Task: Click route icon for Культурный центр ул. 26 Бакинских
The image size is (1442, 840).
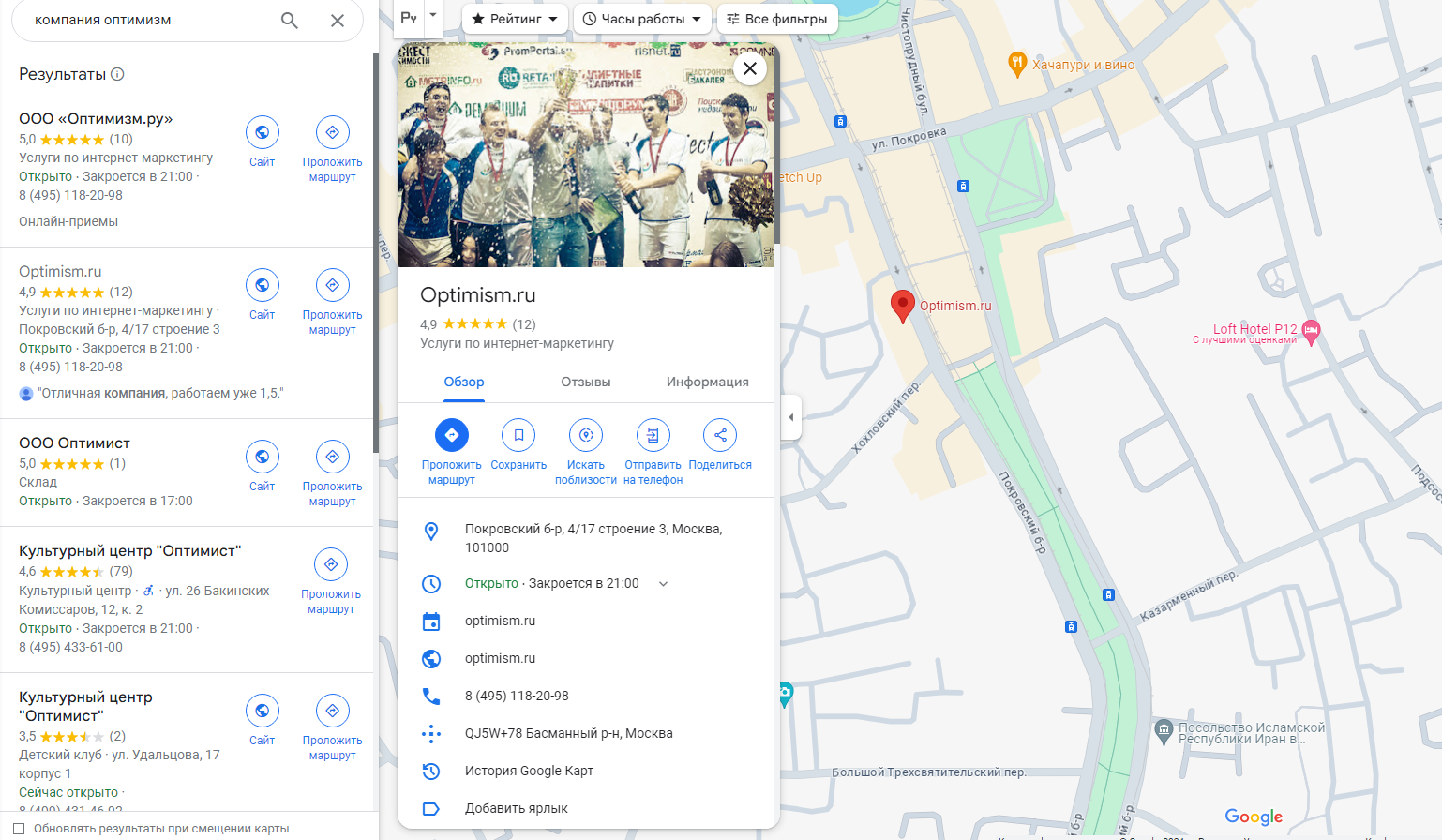Action: pyautogui.click(x=331, y=564)
